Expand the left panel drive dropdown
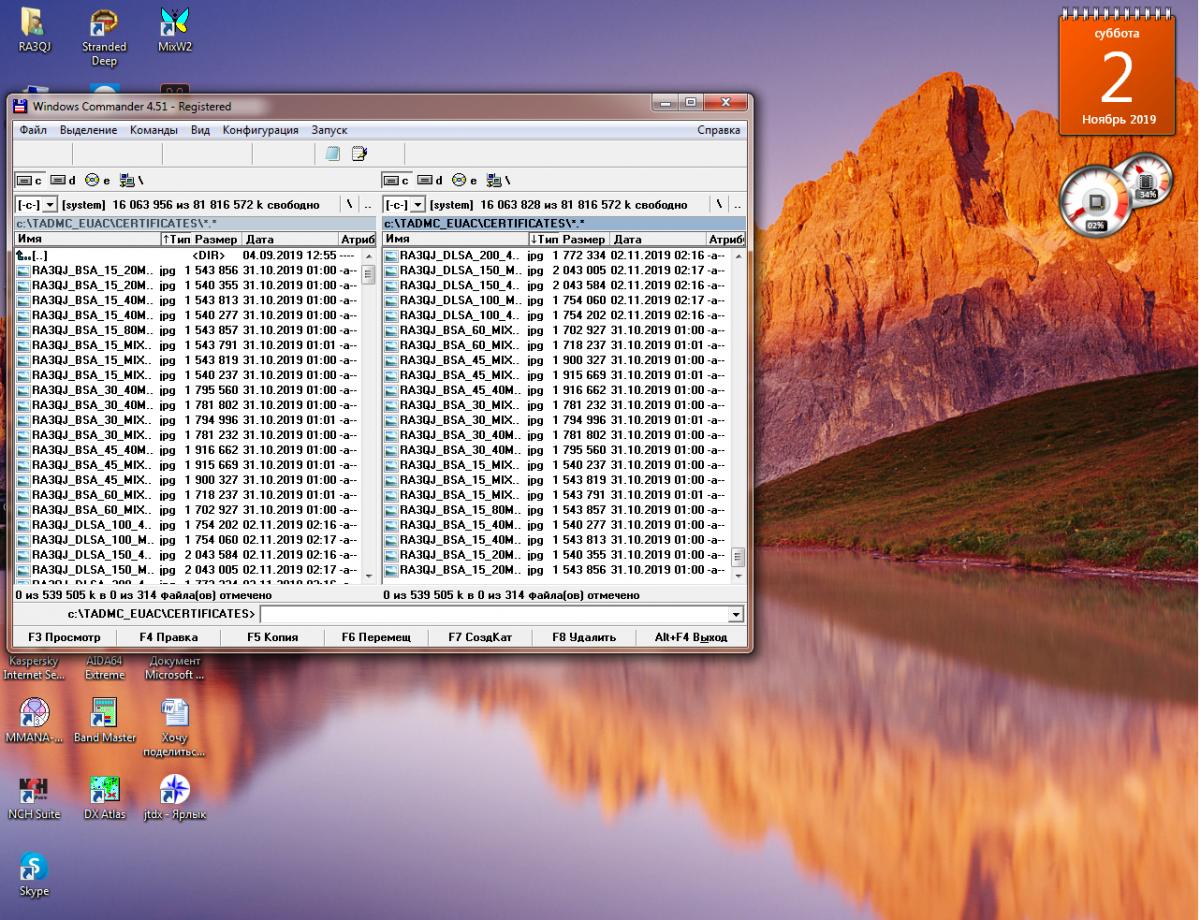The image size is (1200, 920). (x=49, y=204)
